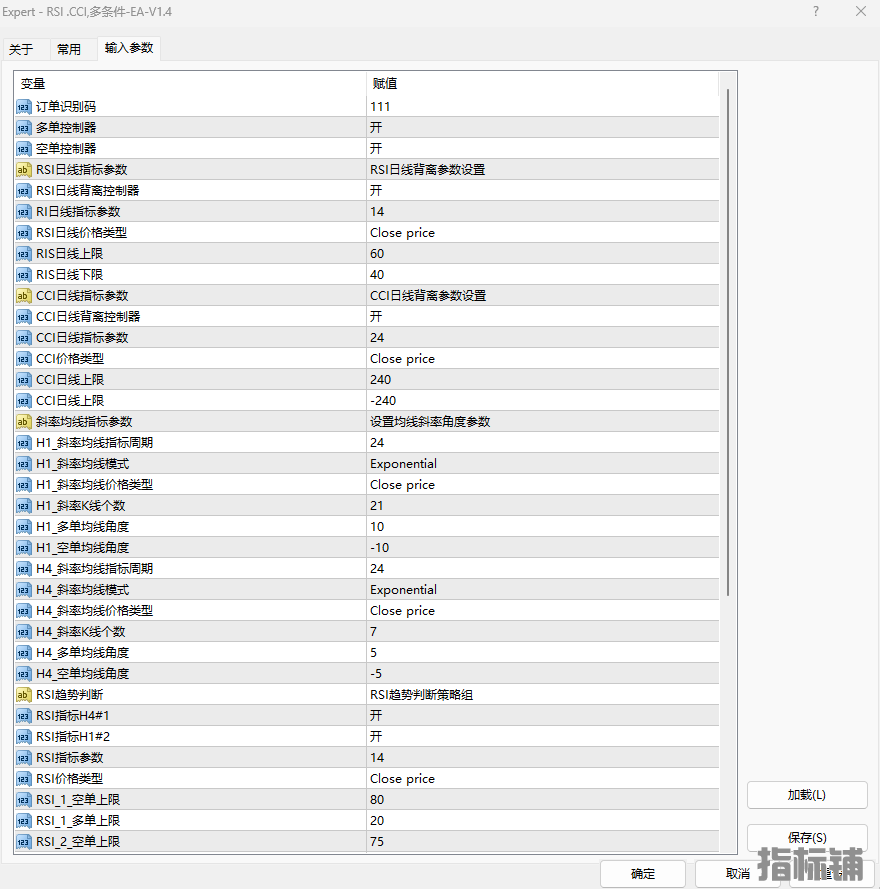Click the icon beside RIS日线下限
The width and height of the screenshot is (880, 889).
click(23, 274)
